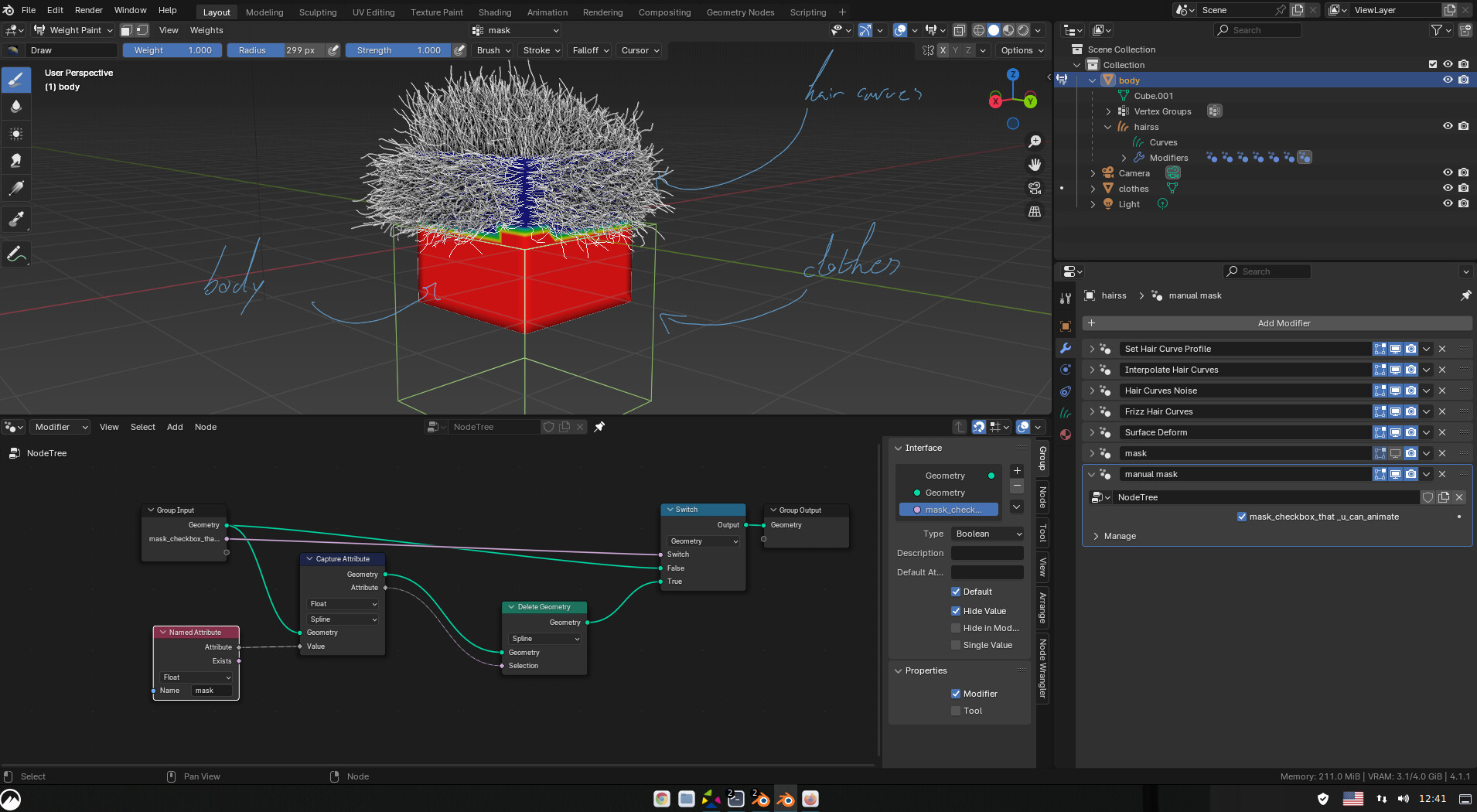Open the Weight Paint mode dropdown

click(x=73, y=30)
